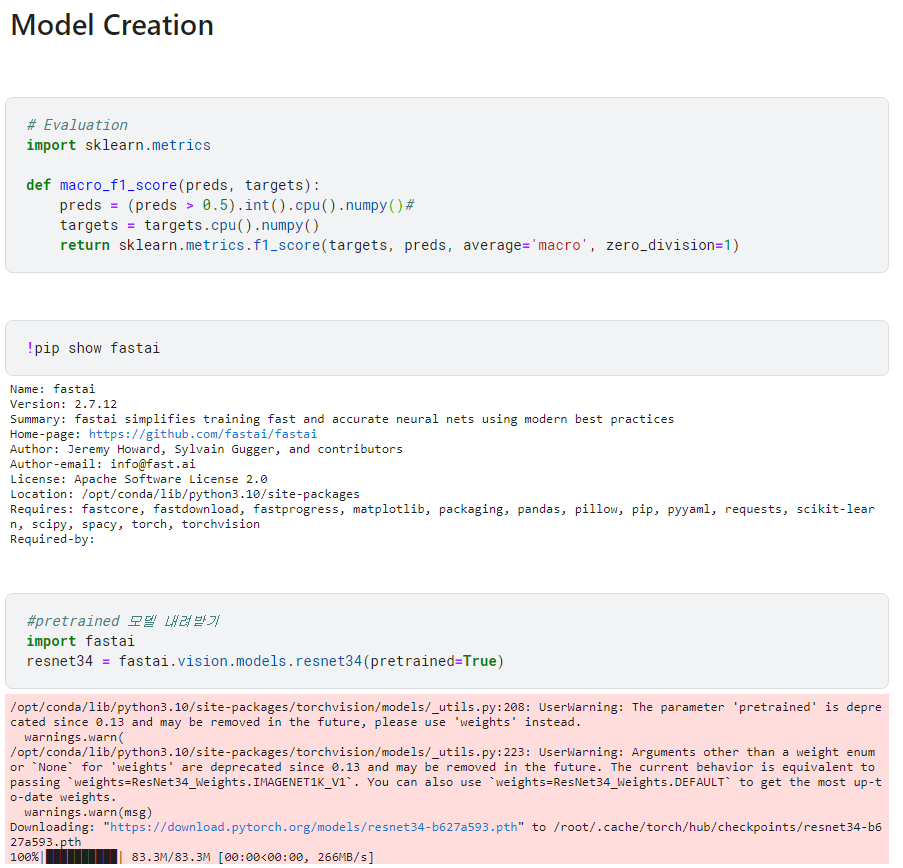The height and width of the screenshot is (868, 903).
Task: Click the 'targets = targets.cpu().numpy()' line
Action: coord(189,225)
